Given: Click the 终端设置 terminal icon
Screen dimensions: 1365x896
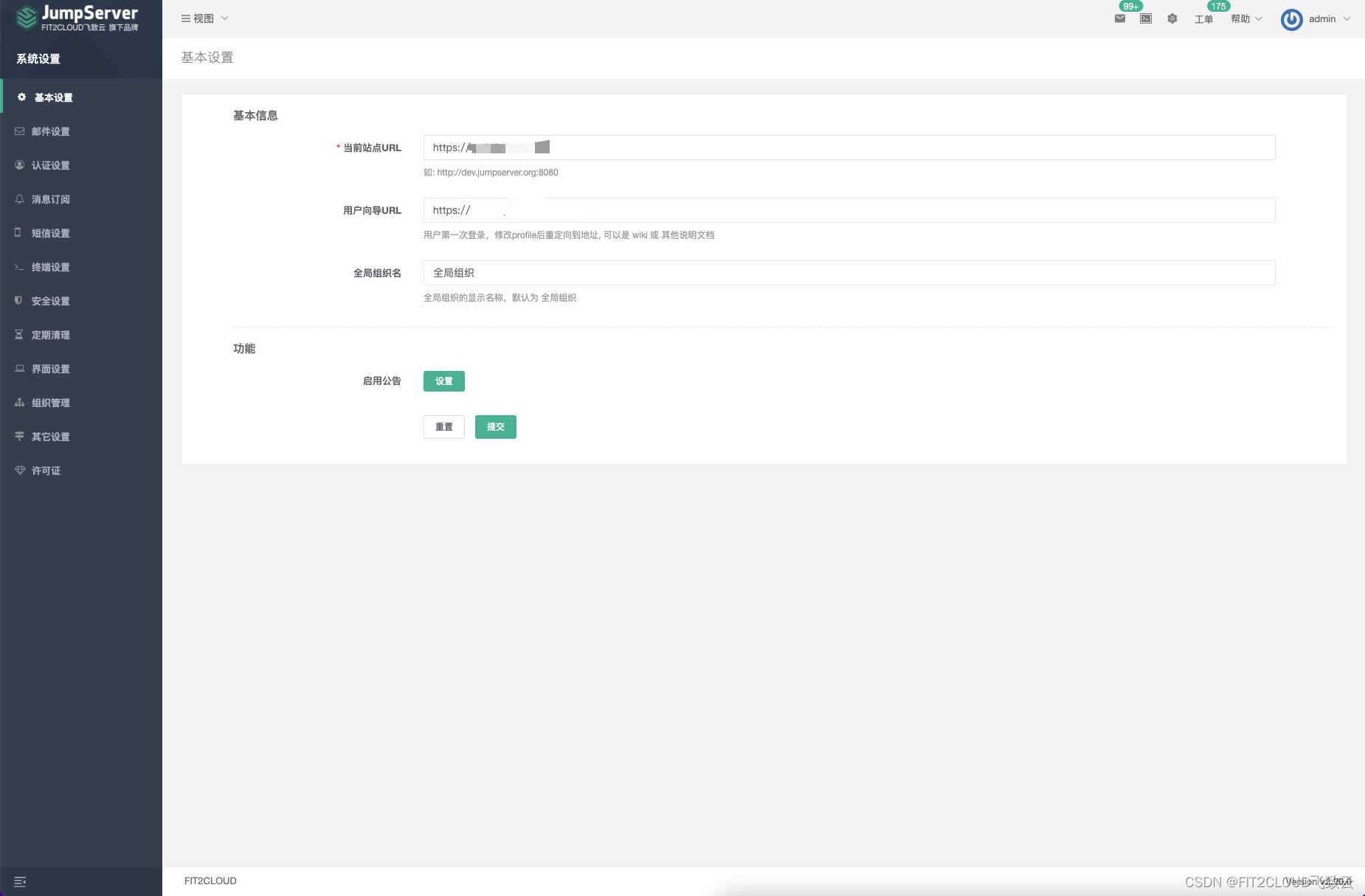Looking at the screenshot, I should 19,267.
